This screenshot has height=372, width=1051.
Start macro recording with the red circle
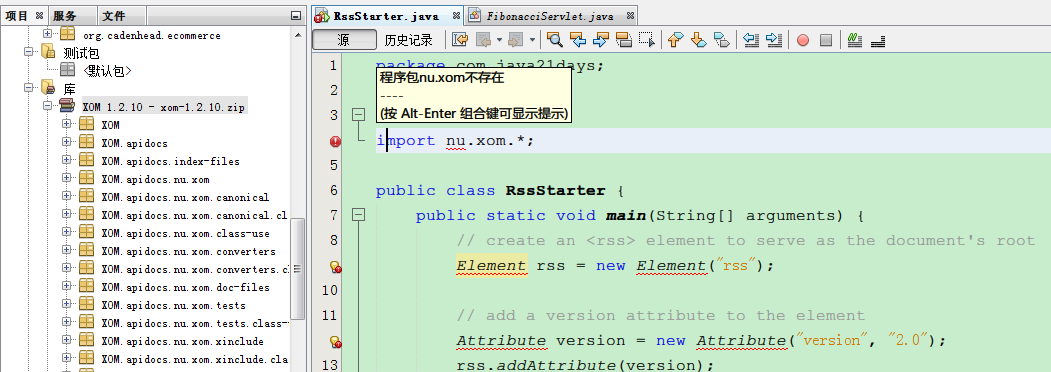tap(802, 40)
